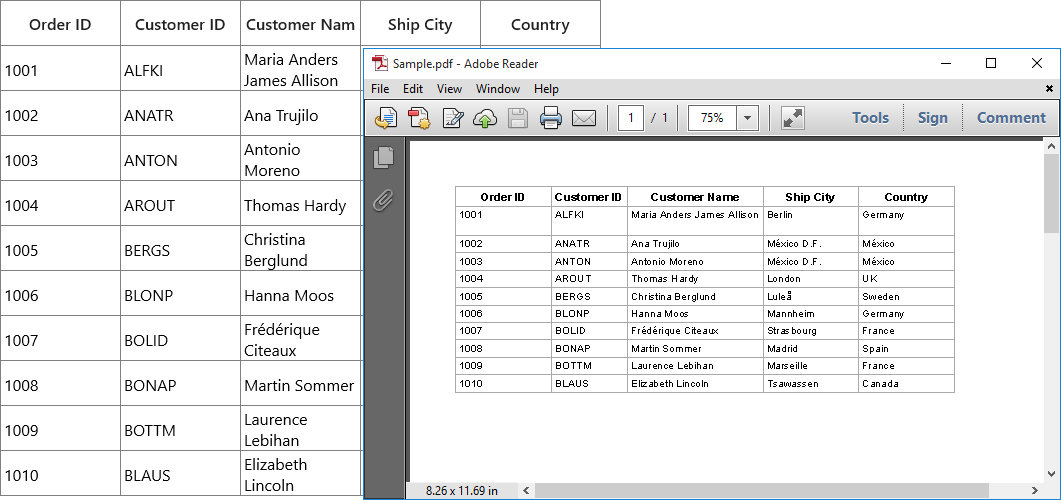1061x500 pixels.
Task: Click the vertical scrollbar up arrow
Action: tap(1051, 145)
